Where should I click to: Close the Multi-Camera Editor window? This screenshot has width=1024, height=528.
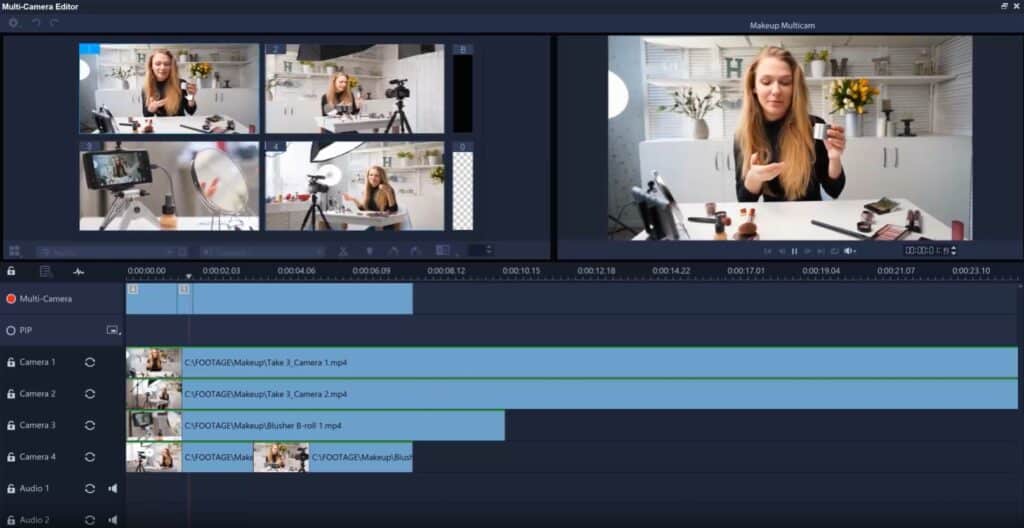click(1016, 6)
